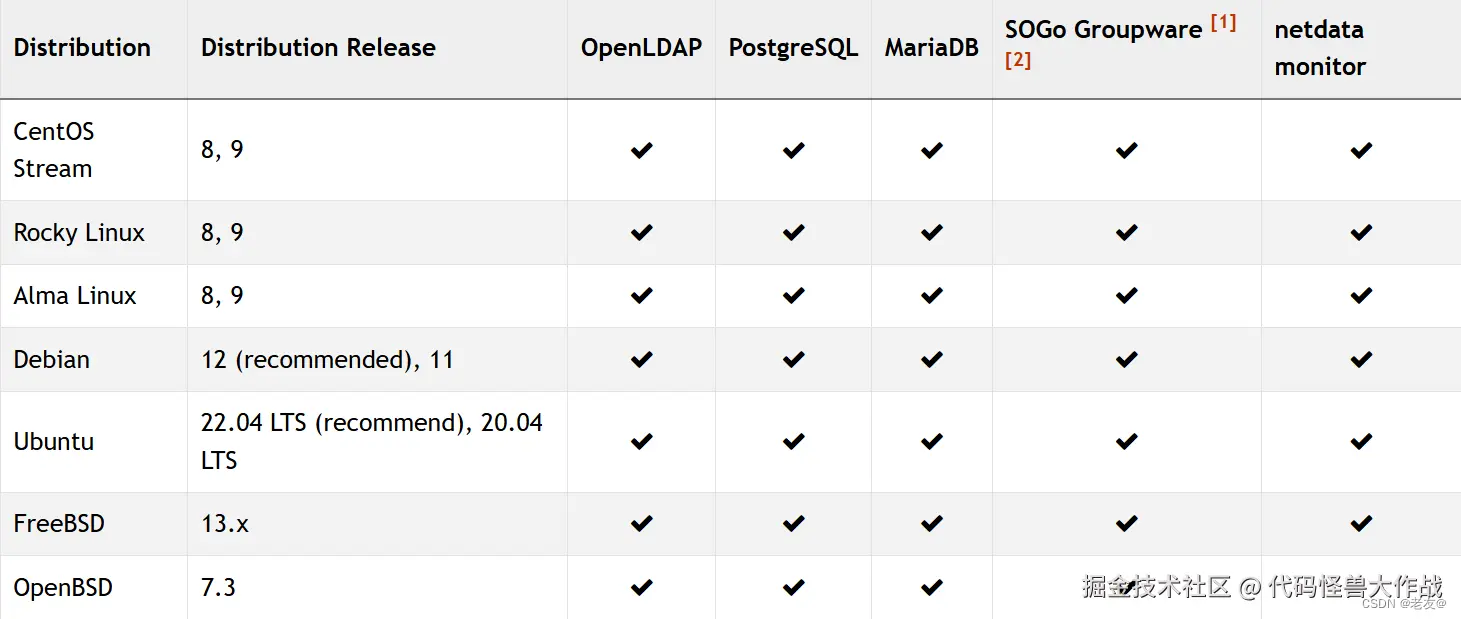Click the PostgreSQL checkmark in Rocky Linux row
Screen dimensions: 1461x619
tap(794, 232)
